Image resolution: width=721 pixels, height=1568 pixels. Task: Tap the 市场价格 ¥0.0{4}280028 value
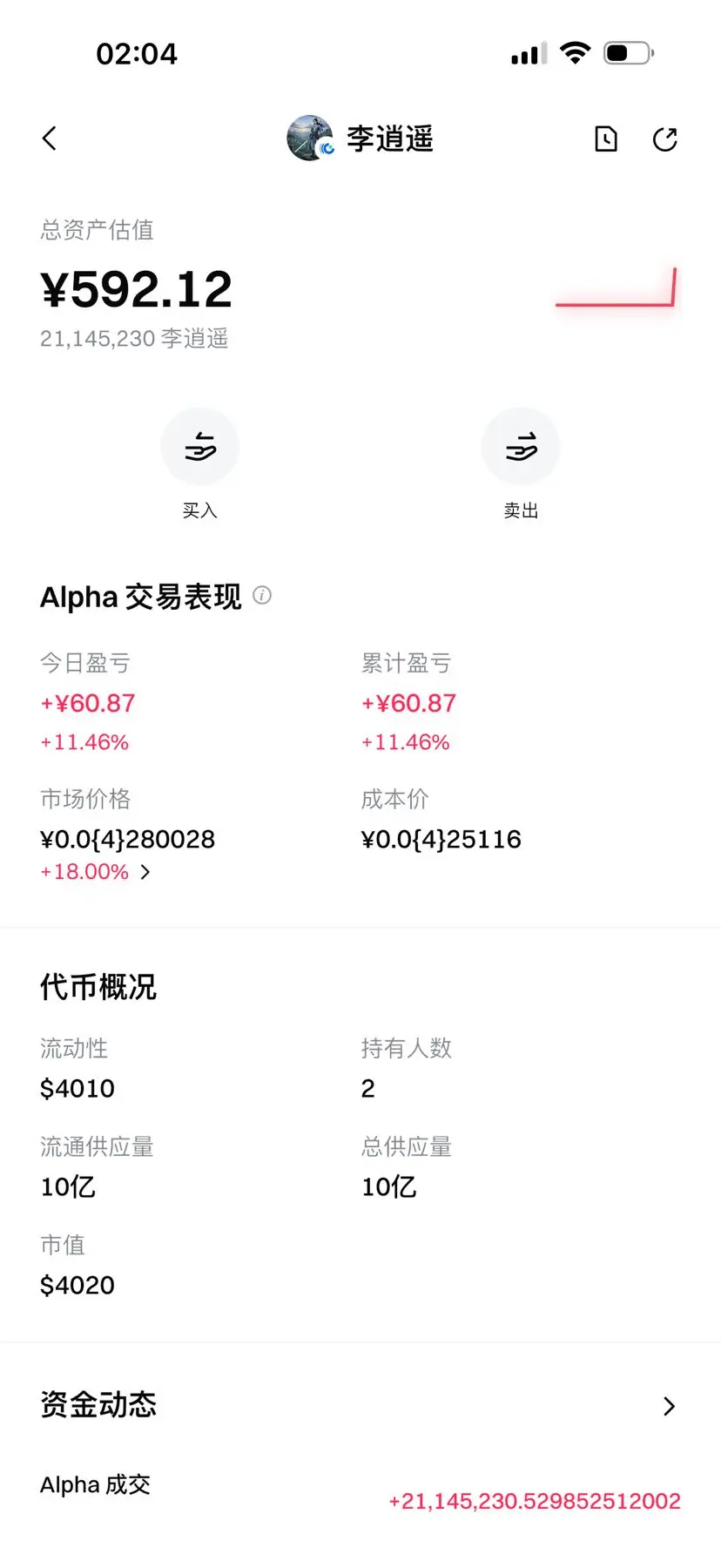coord(128,839)
